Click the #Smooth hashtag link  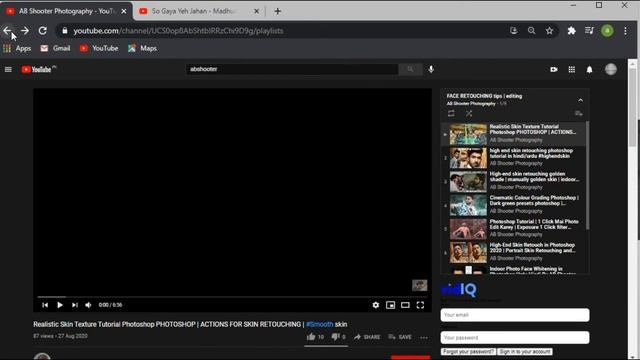point(319,324)
